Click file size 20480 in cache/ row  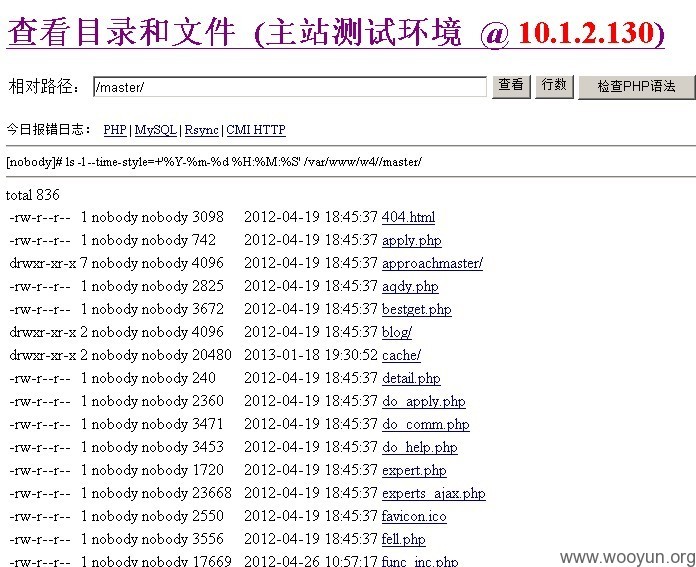tap(212, 355)
